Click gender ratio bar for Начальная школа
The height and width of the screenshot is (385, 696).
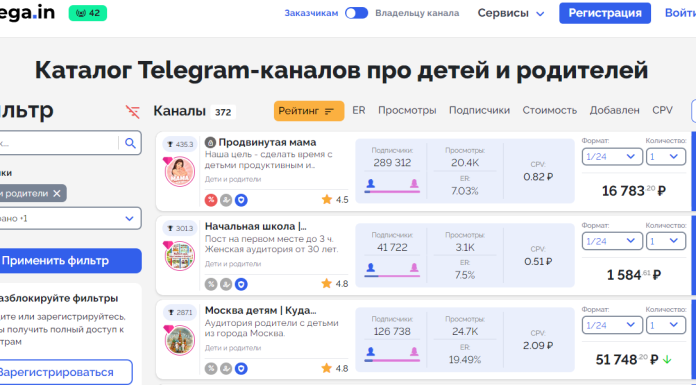point(392,276)
